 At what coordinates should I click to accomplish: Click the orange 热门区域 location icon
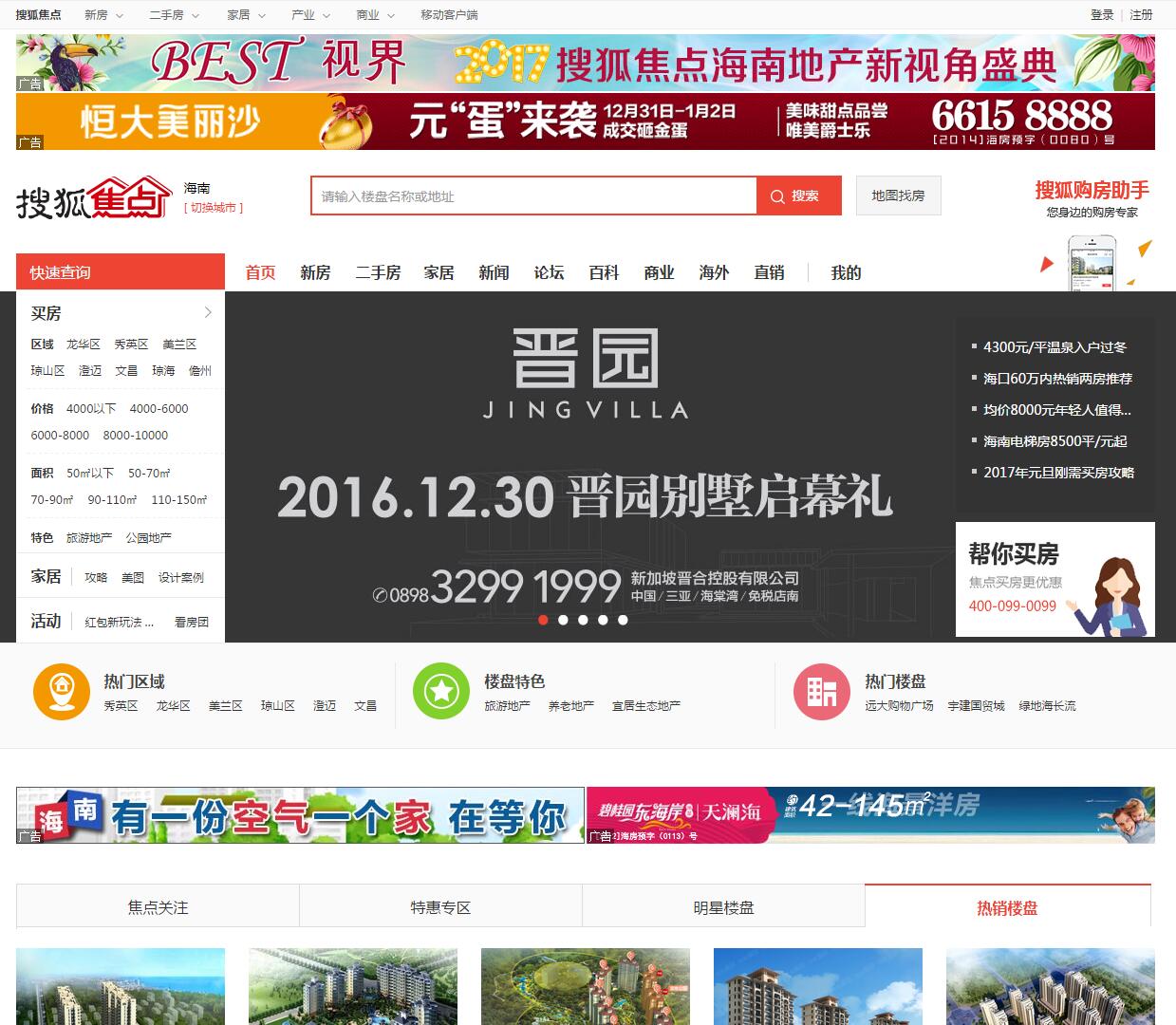61,691
